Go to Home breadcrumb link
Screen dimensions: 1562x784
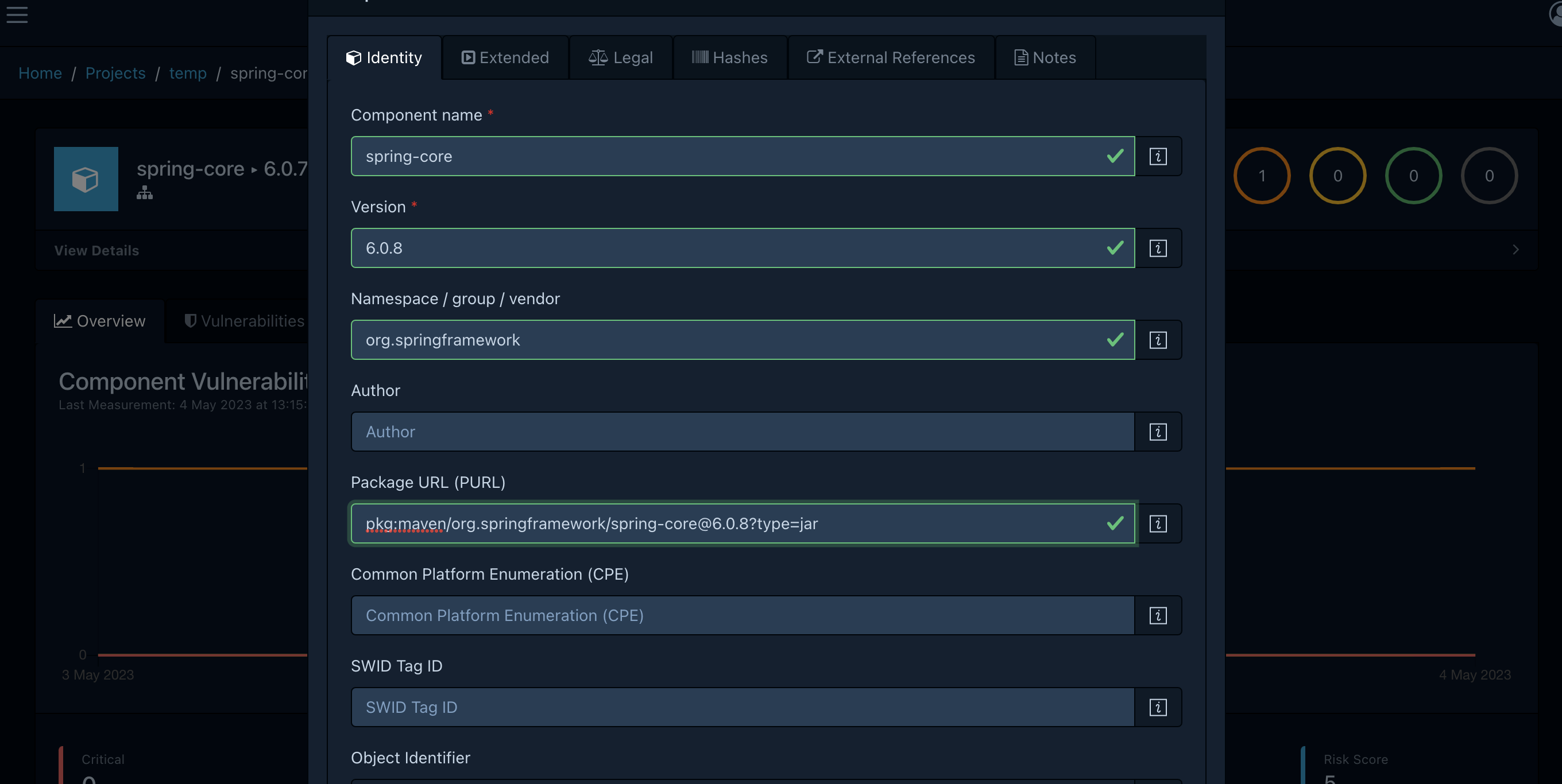click(x=40, y=73)
